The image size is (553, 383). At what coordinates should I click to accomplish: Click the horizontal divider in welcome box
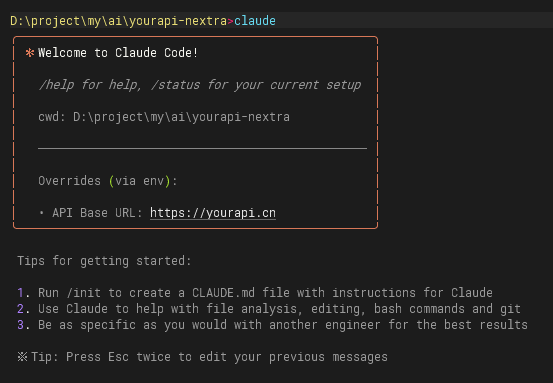coord(202,149)
